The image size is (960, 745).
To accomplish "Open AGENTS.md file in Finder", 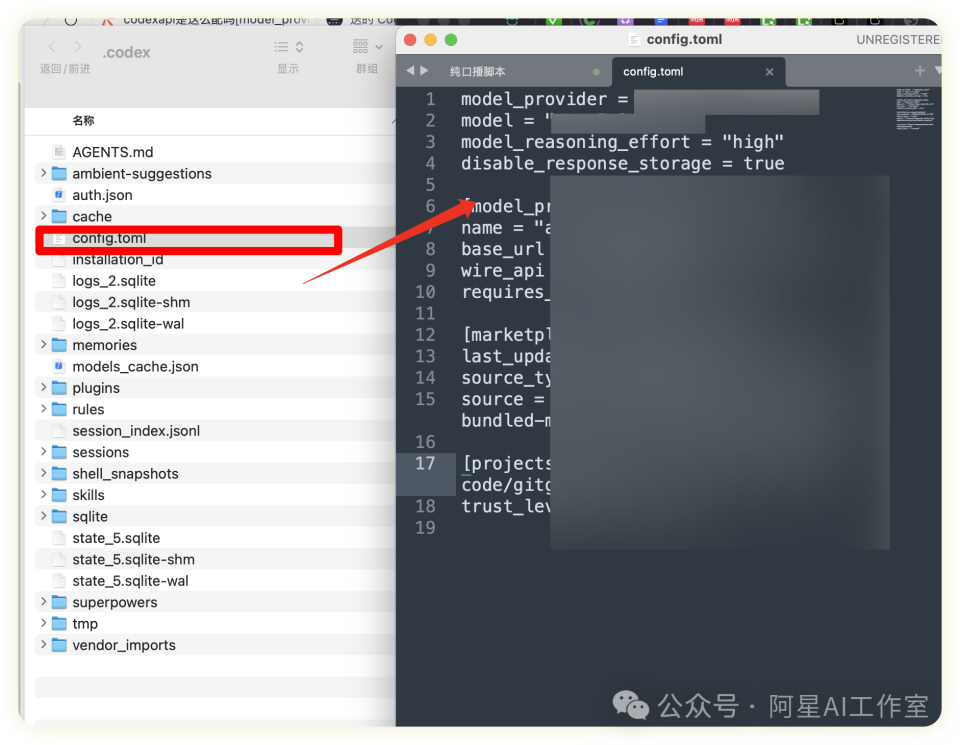I will (x=113, y=152).
